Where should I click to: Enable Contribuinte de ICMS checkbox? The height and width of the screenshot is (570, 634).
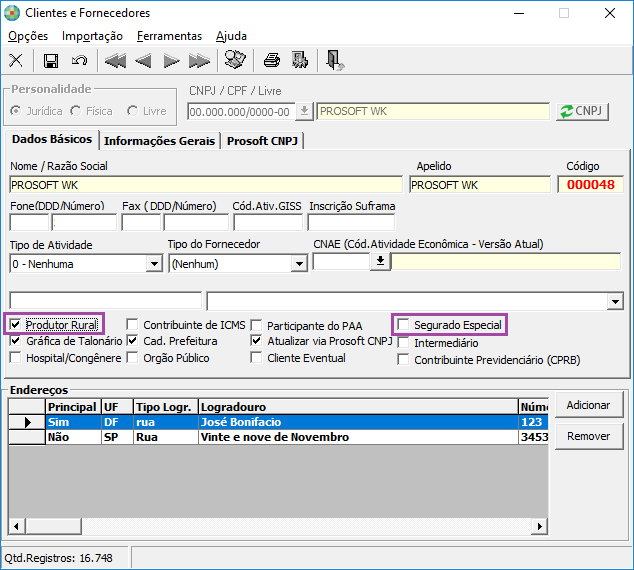click(132, 324)
